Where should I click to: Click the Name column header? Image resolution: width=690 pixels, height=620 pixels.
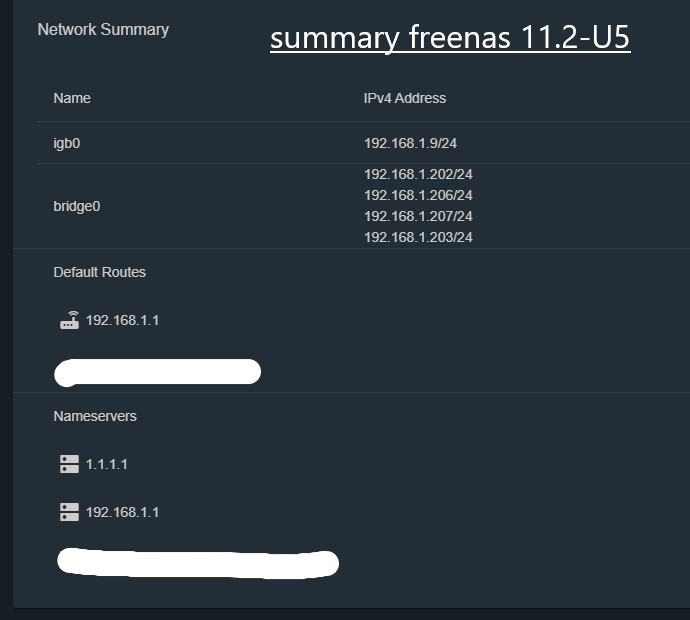[x=72, y=98]
